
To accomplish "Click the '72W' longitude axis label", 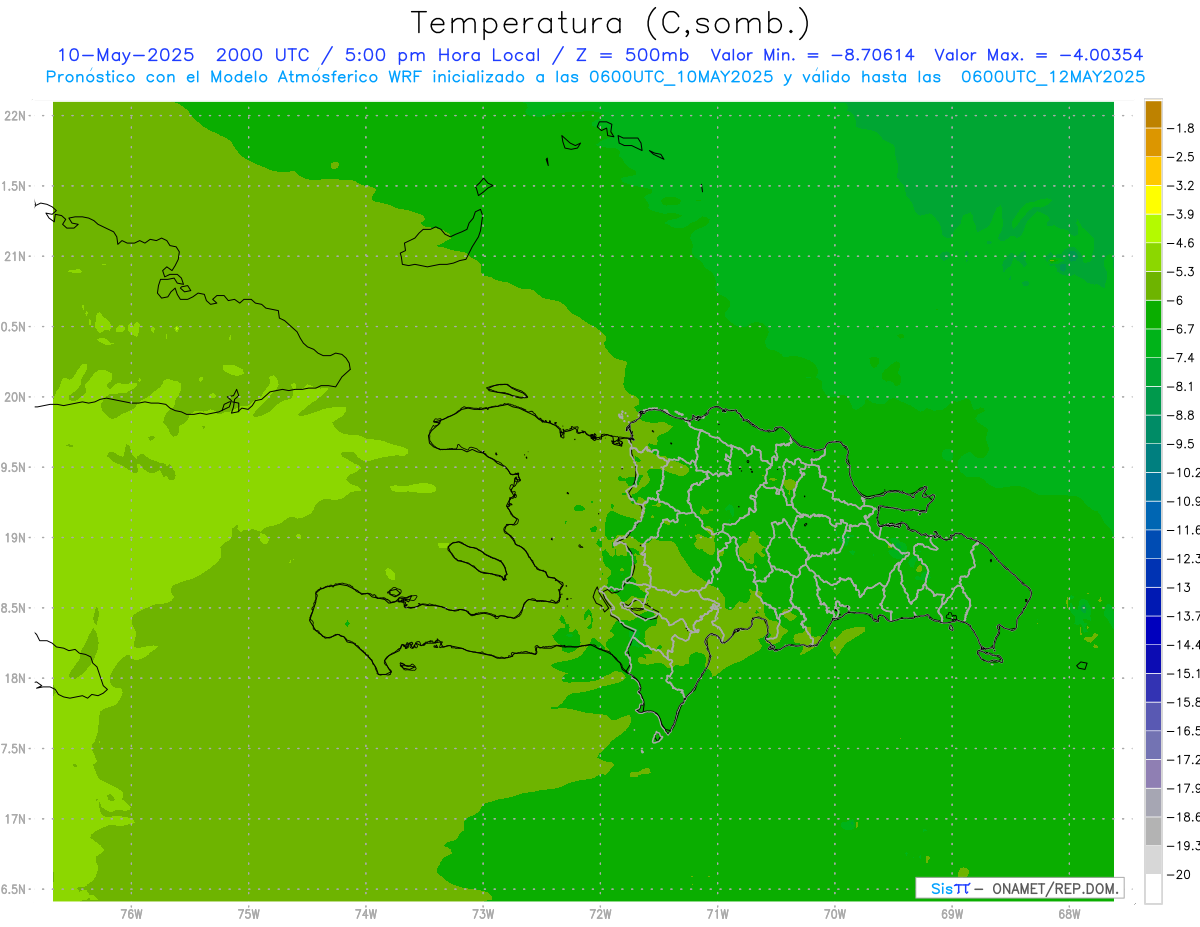I will point(600,914).
